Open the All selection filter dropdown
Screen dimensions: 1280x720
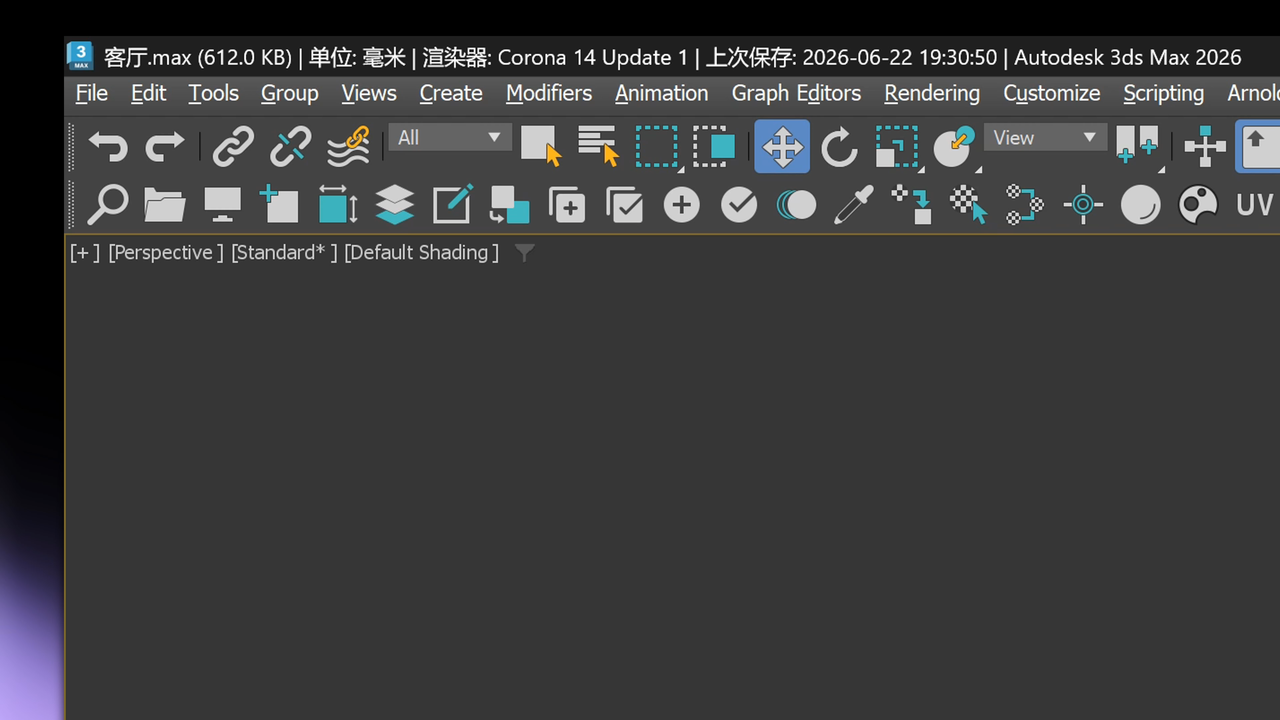[x=450, y=137]
